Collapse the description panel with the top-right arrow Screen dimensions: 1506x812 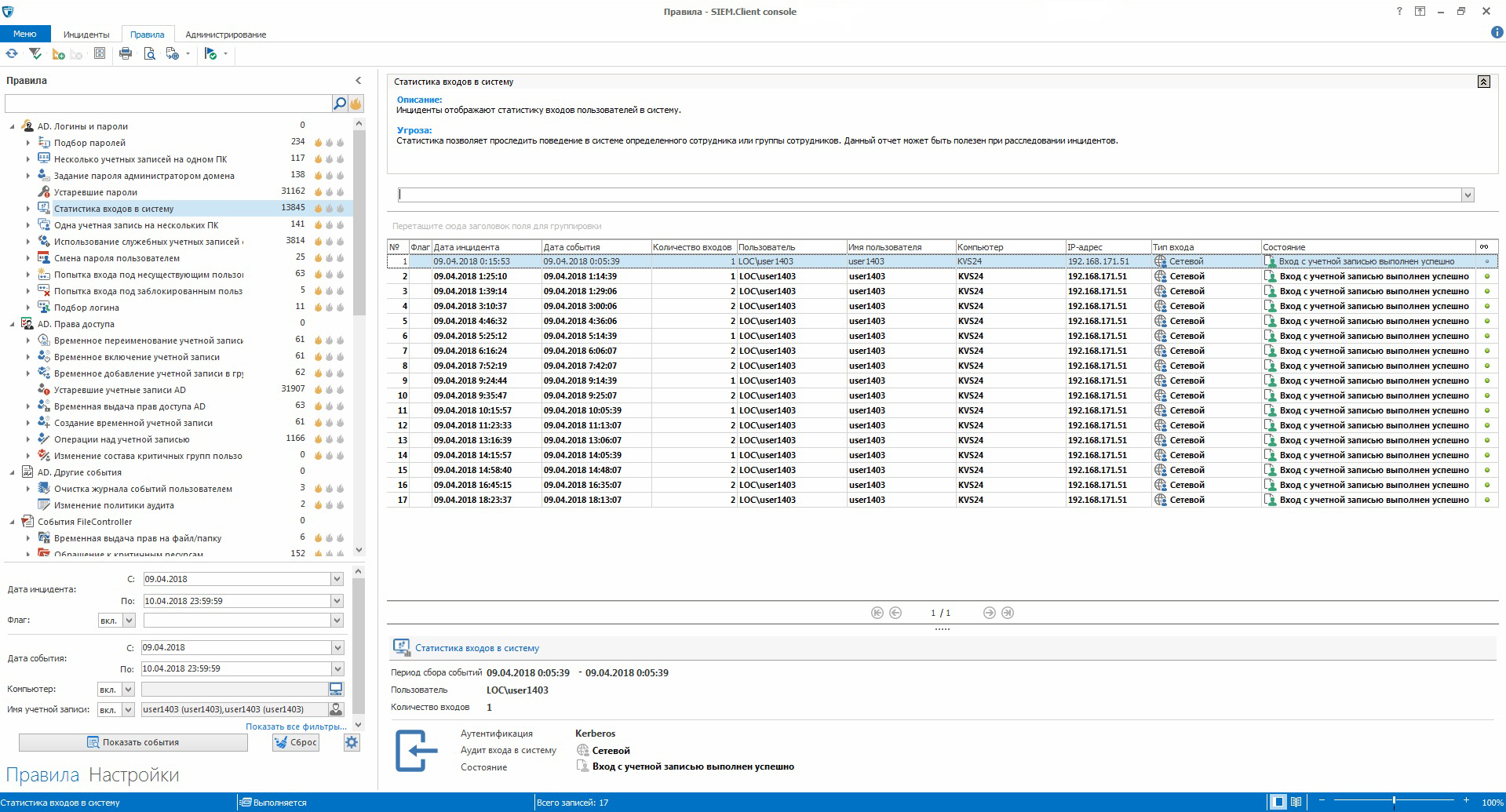[1483, 82]
